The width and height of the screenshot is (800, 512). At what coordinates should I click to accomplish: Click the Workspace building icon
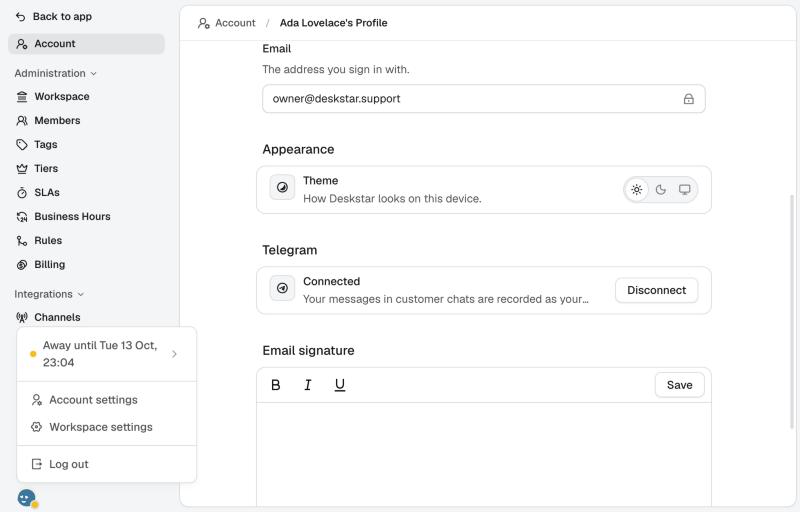(21, 96)
